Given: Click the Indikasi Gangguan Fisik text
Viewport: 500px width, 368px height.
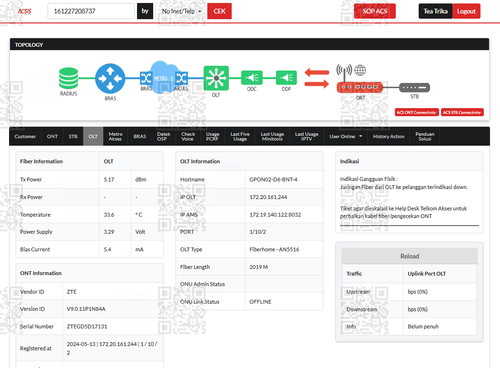Looking at the screenshot, I should [369, 179].
